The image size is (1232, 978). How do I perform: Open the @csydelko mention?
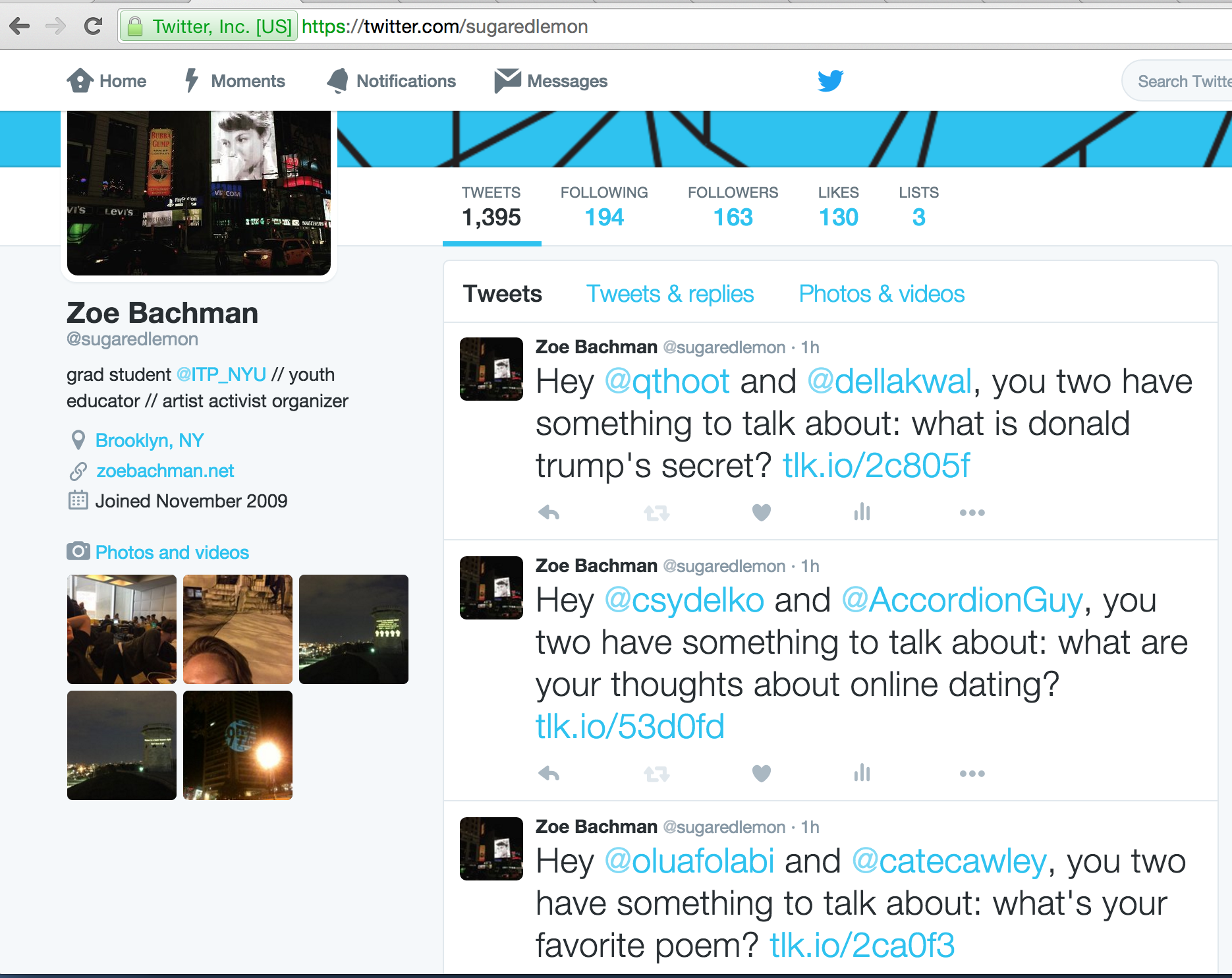tap(684, 600)
